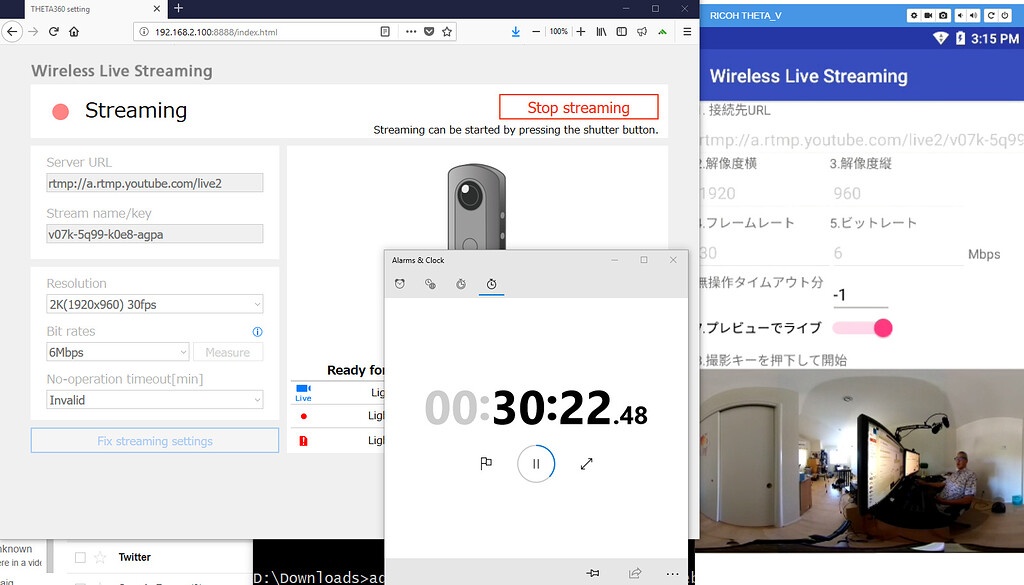The height and width of the screenshot is (585, 1024).
Task: Check the checkbox beside Twitter bookmark
Action: (79, 557)
